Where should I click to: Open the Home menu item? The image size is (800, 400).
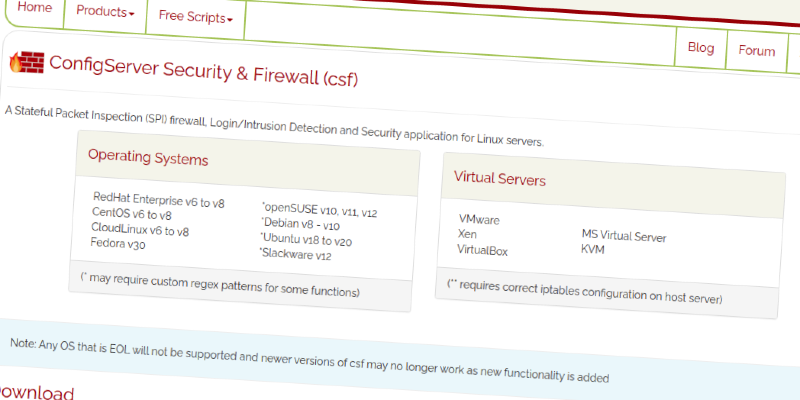[35, 8]
